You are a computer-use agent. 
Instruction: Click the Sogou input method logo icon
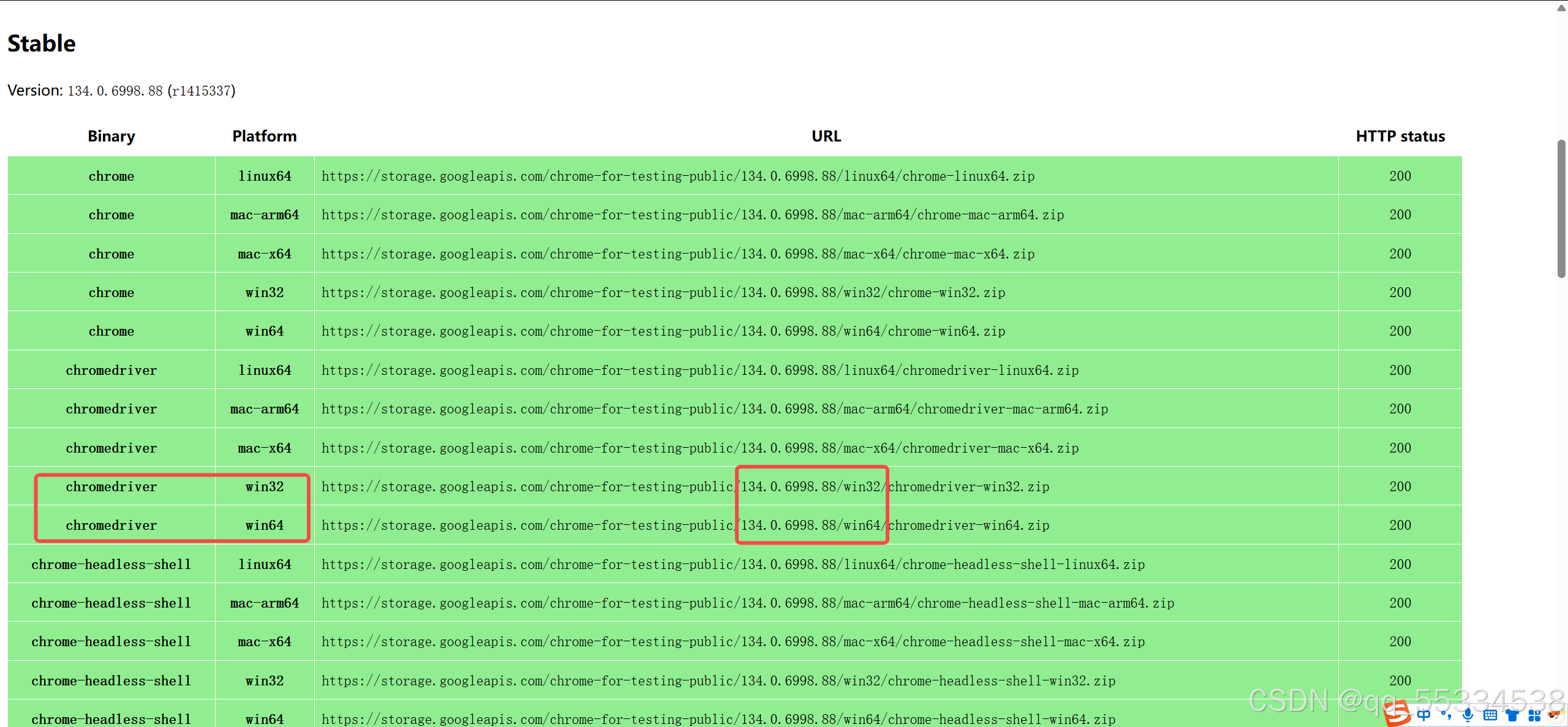[1398, 714]
